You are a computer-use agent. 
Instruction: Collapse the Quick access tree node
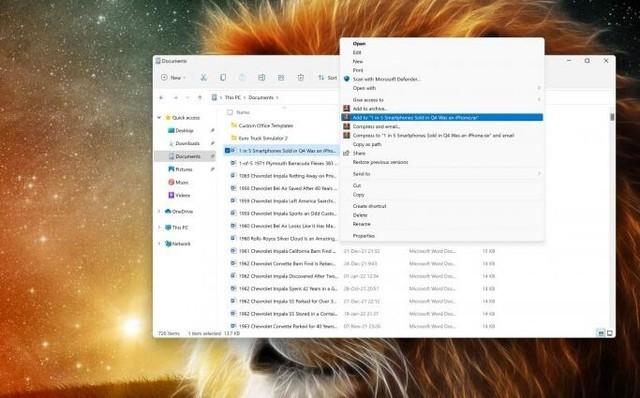[x=159, y=118]
